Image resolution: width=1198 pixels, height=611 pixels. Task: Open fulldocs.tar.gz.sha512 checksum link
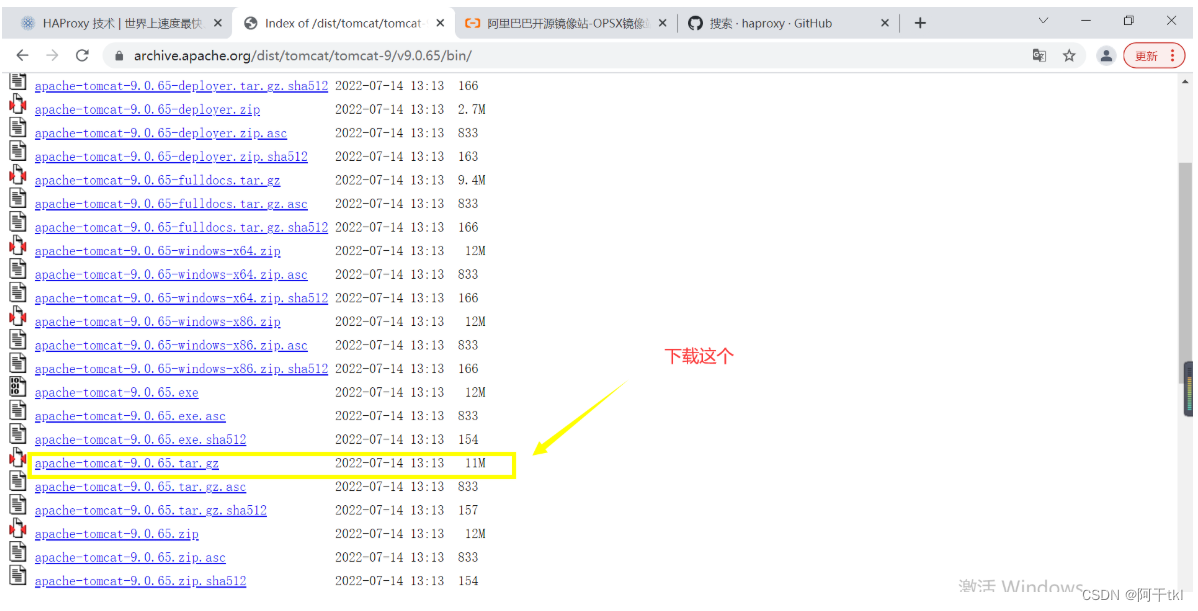[x=181, y=228]
